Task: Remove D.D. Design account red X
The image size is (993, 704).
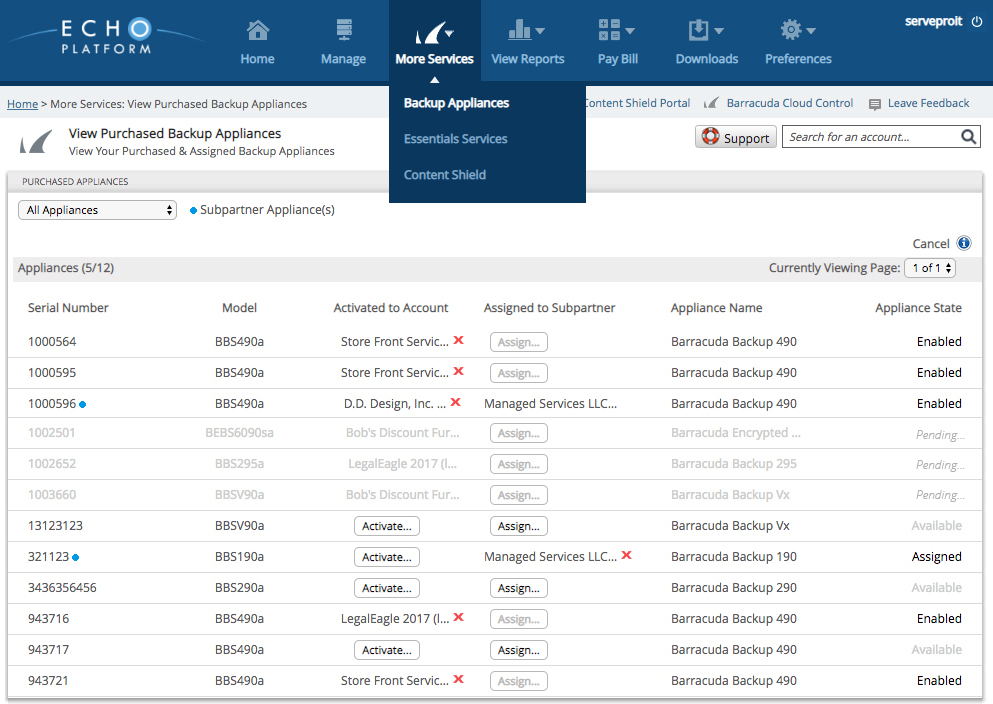Action: click(x=455, y=402)
